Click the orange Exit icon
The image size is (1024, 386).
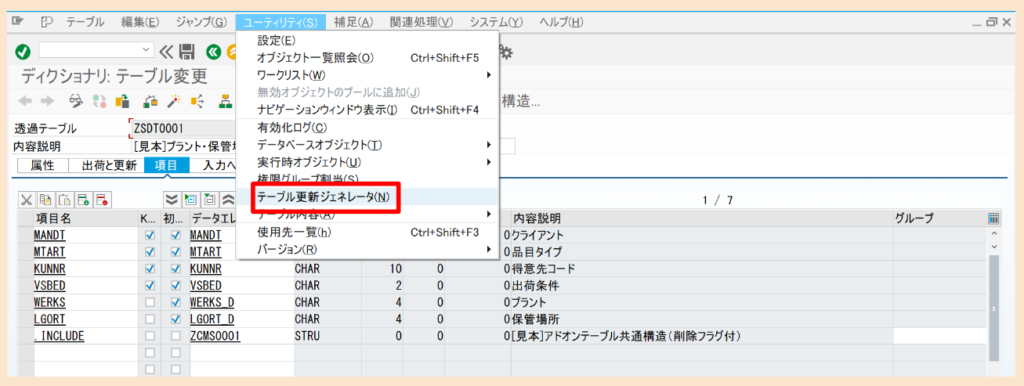pos(231,52)
